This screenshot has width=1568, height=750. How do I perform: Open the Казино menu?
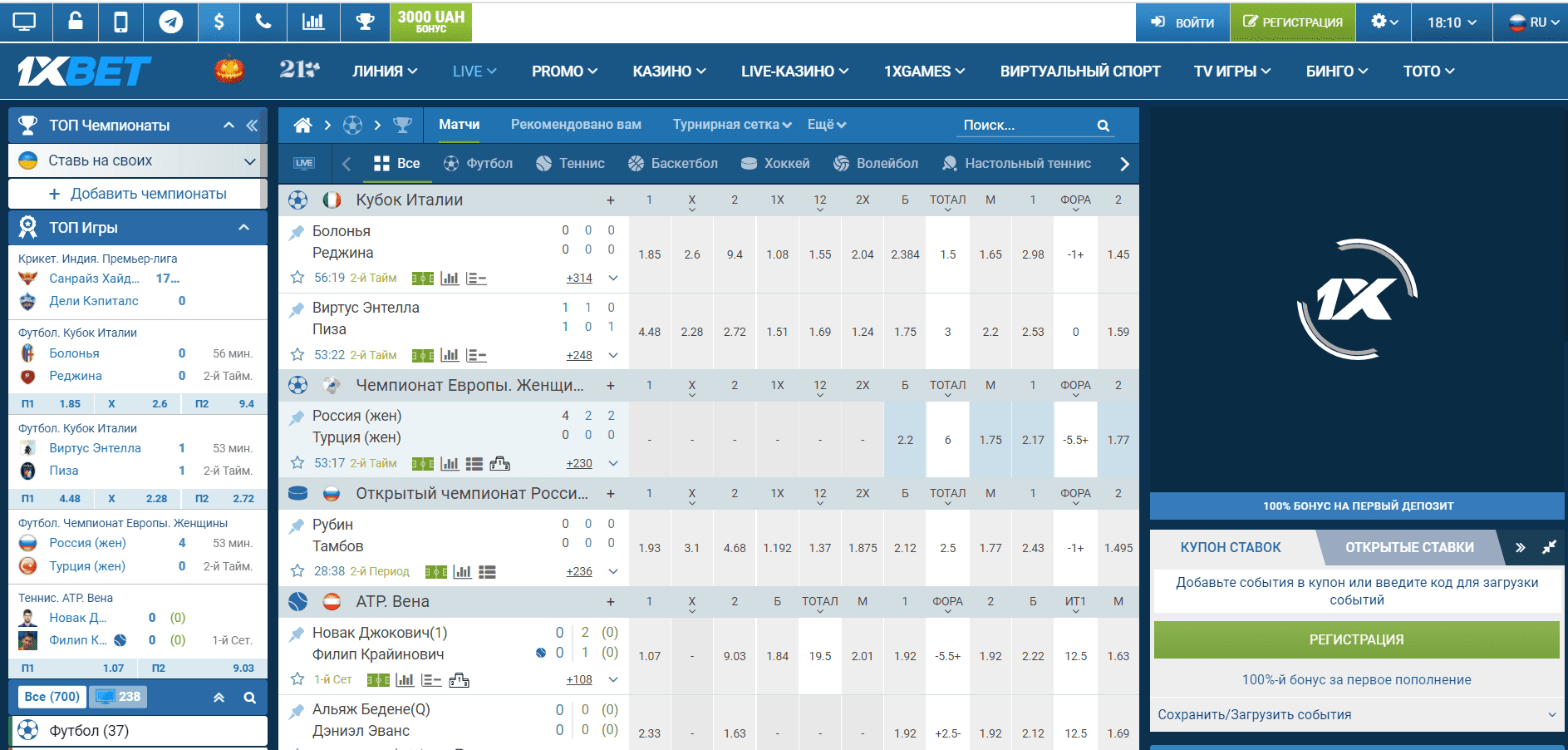click(x=669, y=72)
